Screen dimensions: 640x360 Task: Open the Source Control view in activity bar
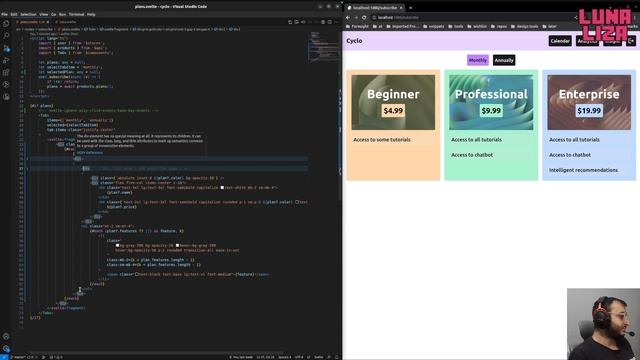pos(6,48)
